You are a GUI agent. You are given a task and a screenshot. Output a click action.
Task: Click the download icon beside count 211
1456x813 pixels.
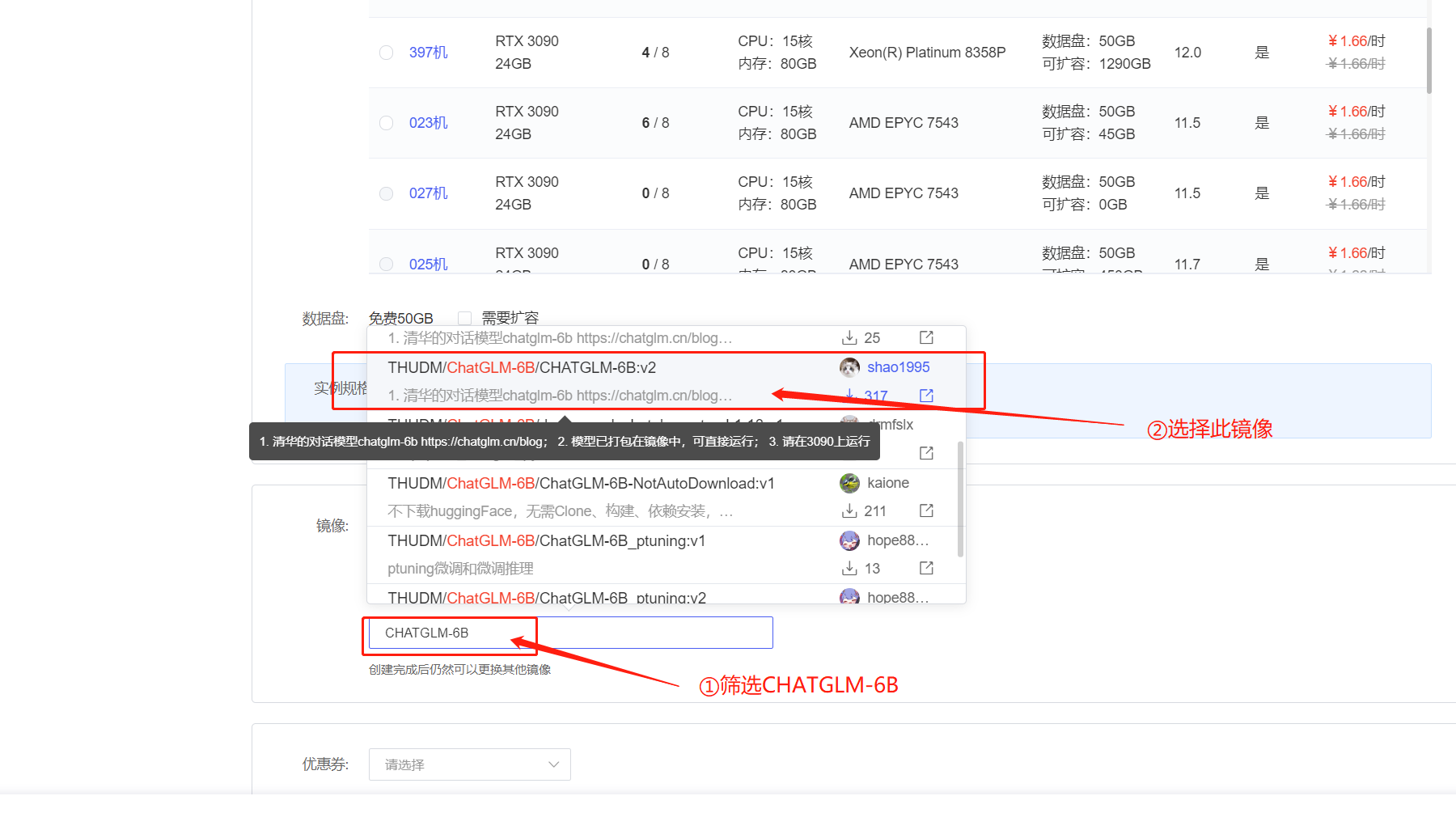tap(849, 510)
